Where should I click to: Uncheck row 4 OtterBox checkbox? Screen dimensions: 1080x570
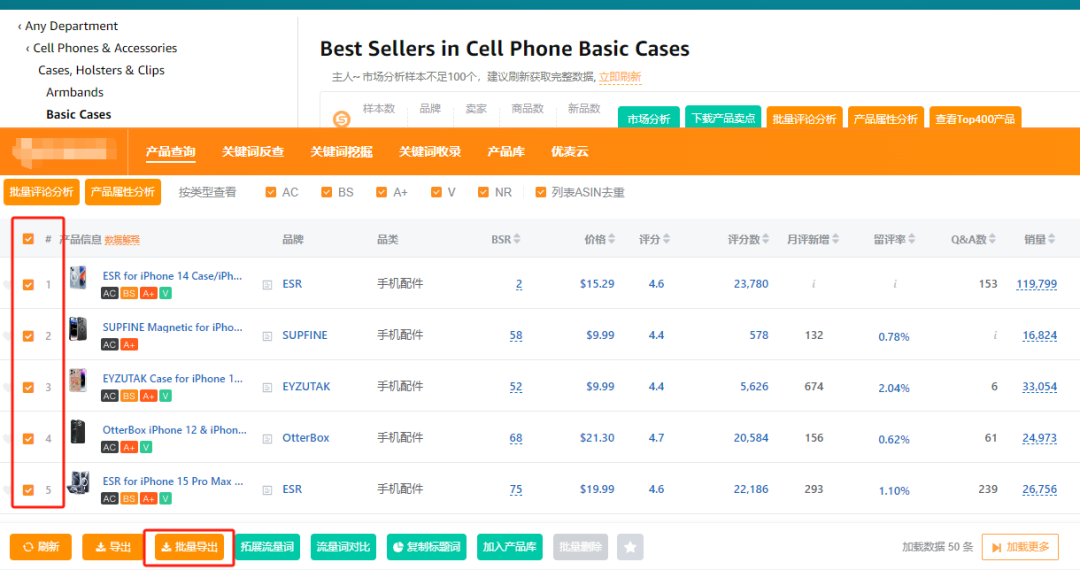(x=28, y=439)
